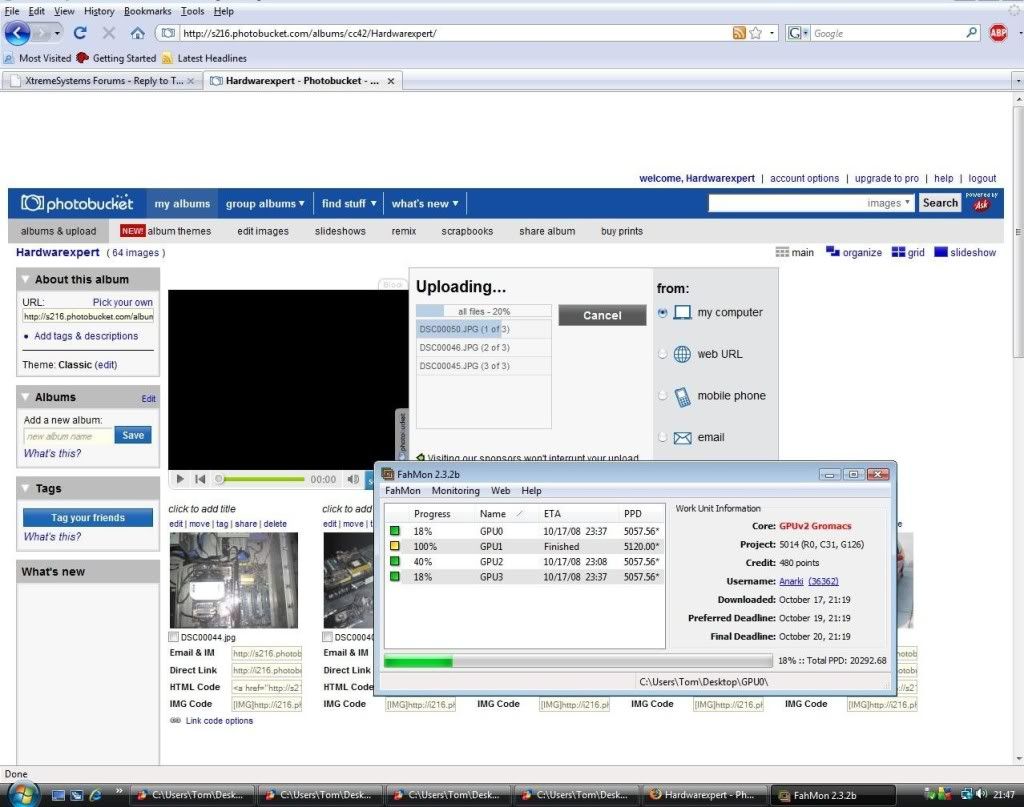Check the DSC00044.jpg image checkbox

tap(174, 637)
